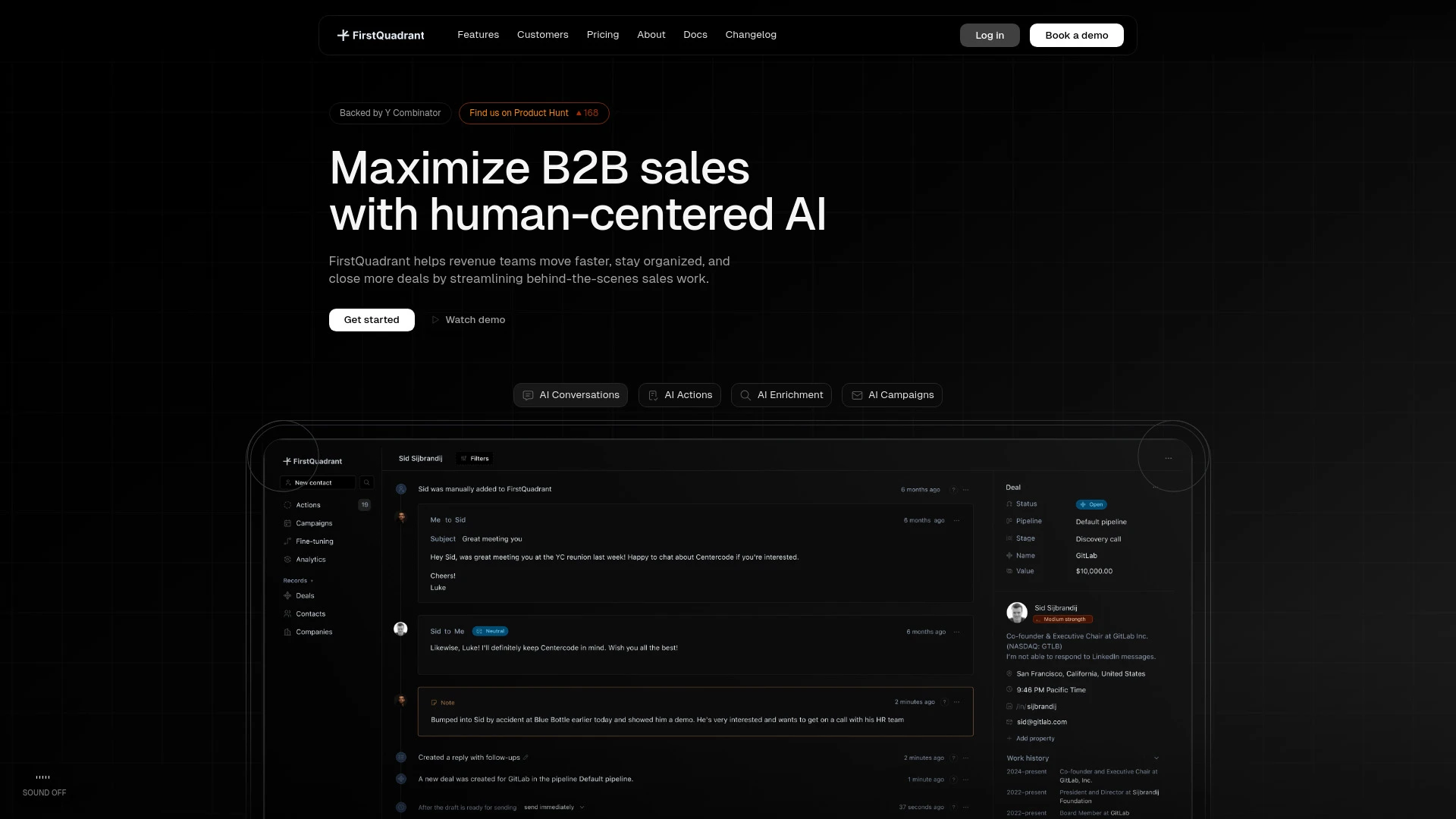Toggle the Open status badge in Deal panel
1456x819 pixels.
tap(1090, 504)
